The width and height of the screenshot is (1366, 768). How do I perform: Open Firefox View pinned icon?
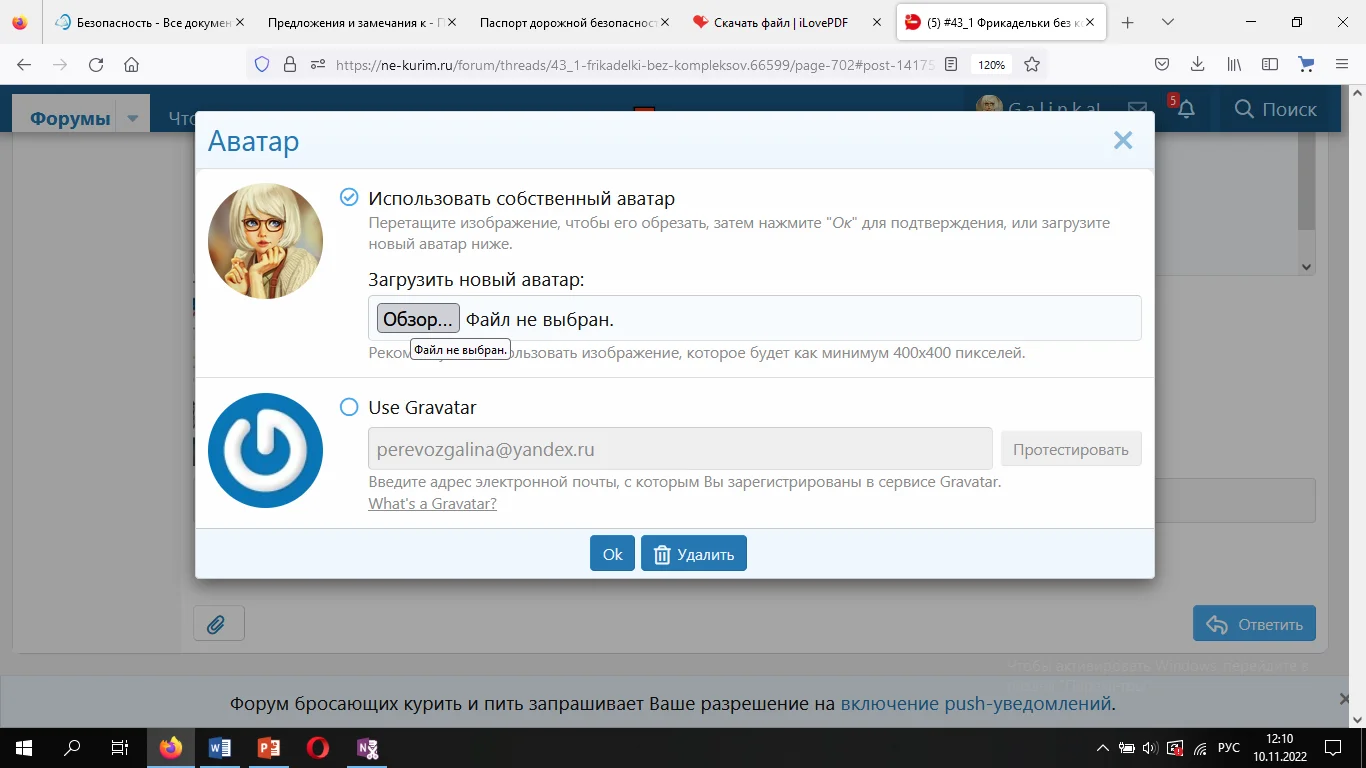pyautogui.click(x=20, y=22)
